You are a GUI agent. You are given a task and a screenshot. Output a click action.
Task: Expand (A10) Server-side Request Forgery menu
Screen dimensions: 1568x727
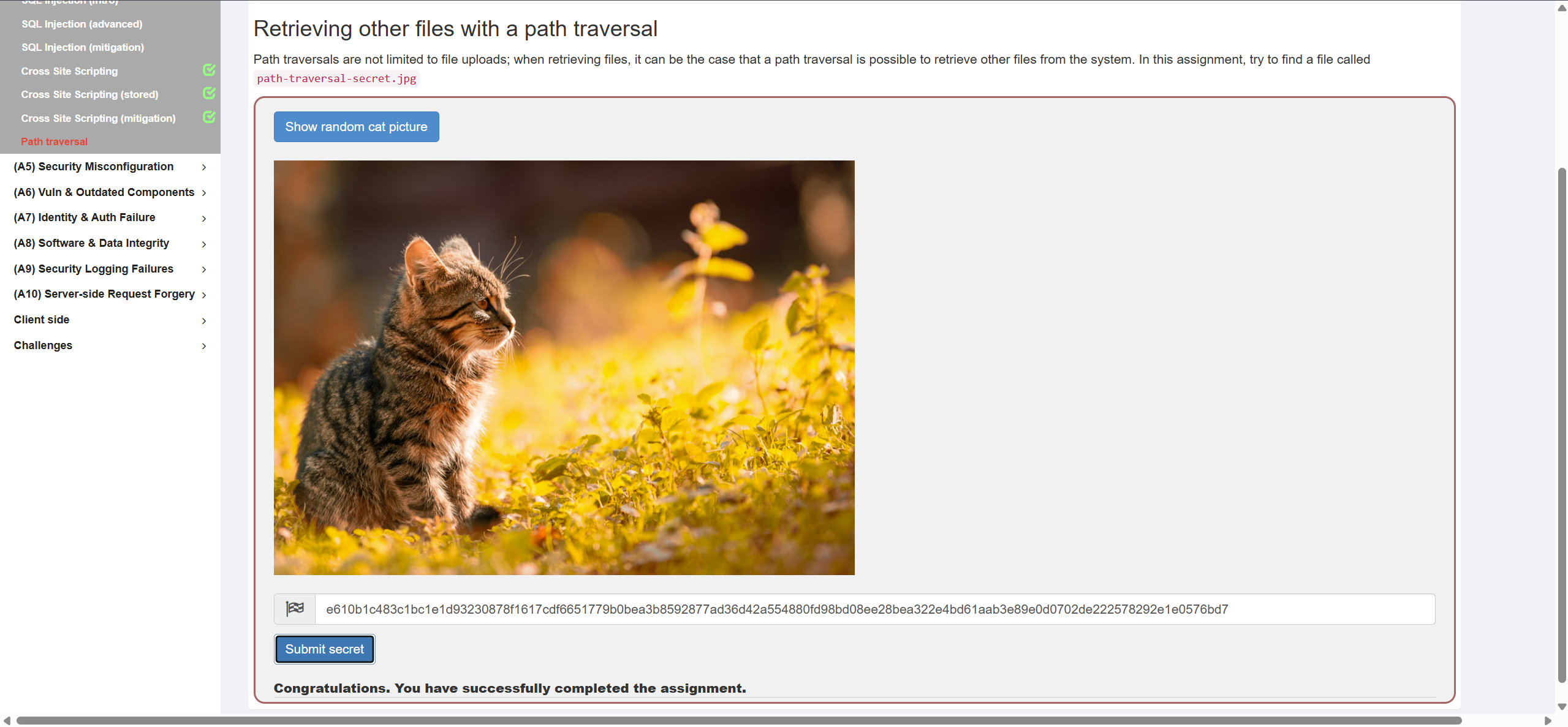204,295
